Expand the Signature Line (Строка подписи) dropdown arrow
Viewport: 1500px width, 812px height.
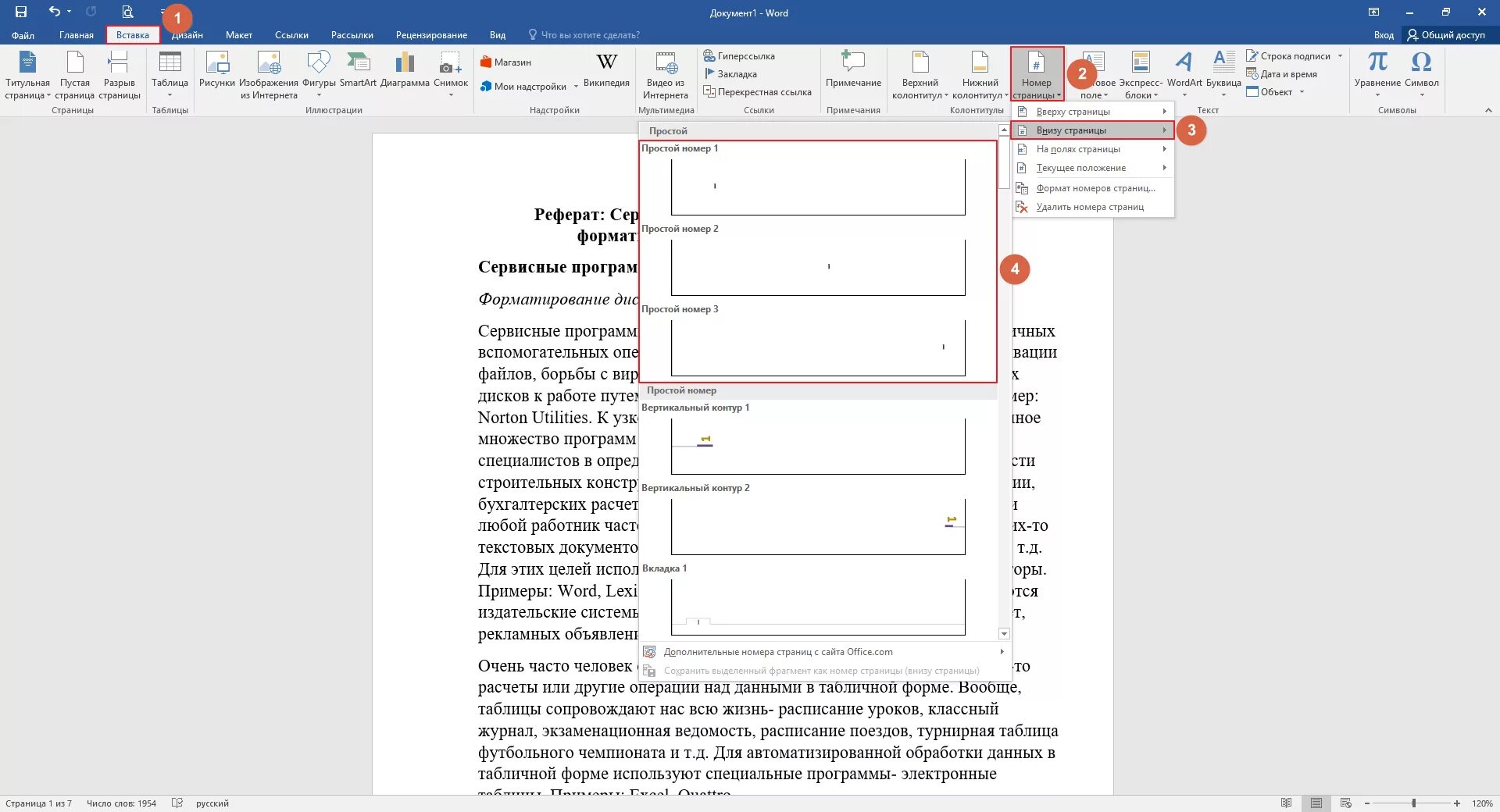click(x=1340, y=56)
